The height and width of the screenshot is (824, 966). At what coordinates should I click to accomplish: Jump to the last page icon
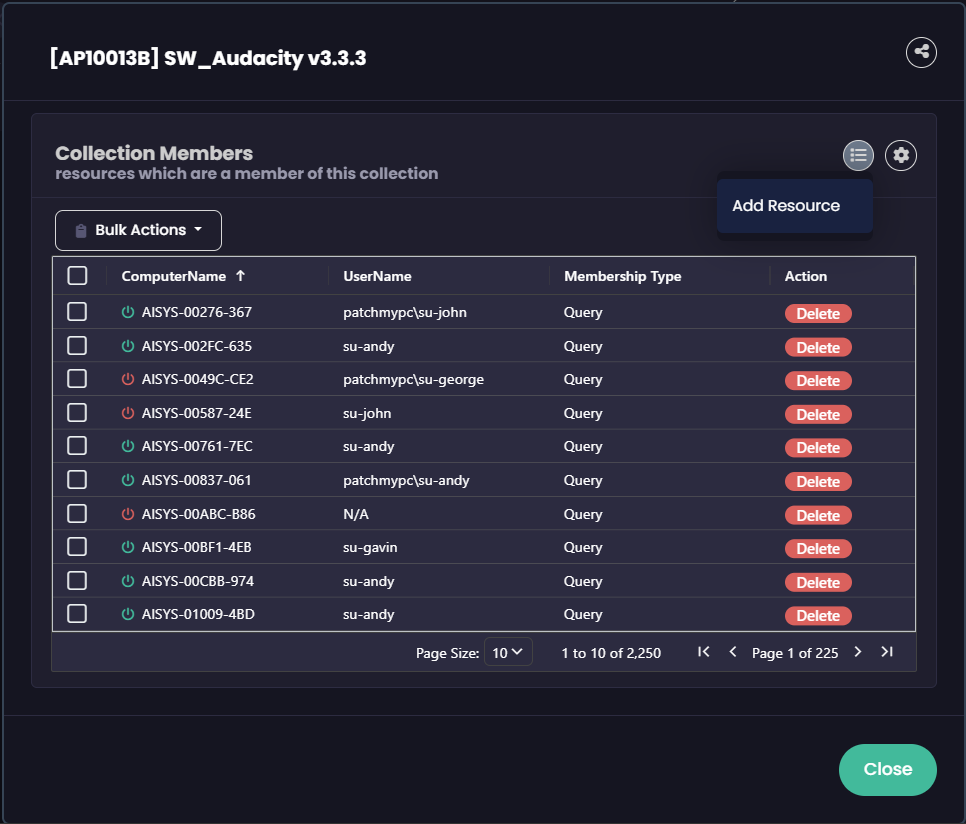point(886,652)
